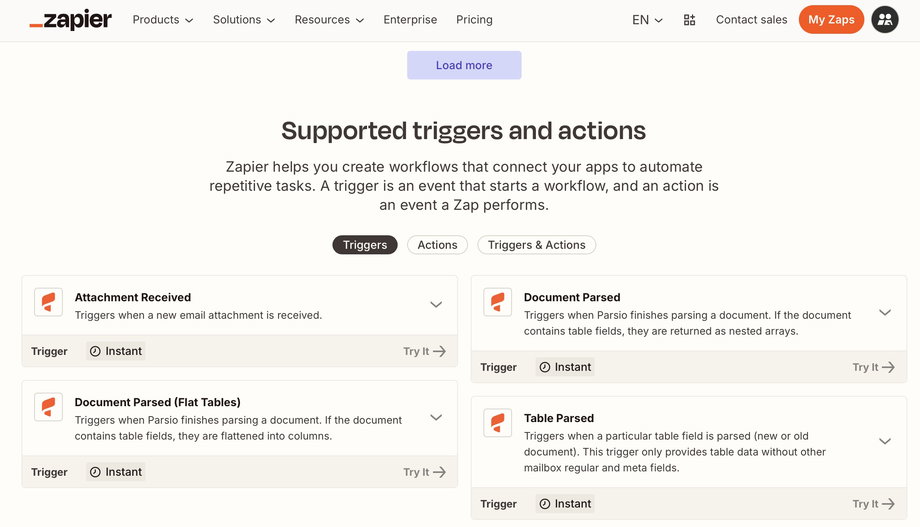920x527 pixels.
Task: Open the Products menu
Action: point(163,20)
